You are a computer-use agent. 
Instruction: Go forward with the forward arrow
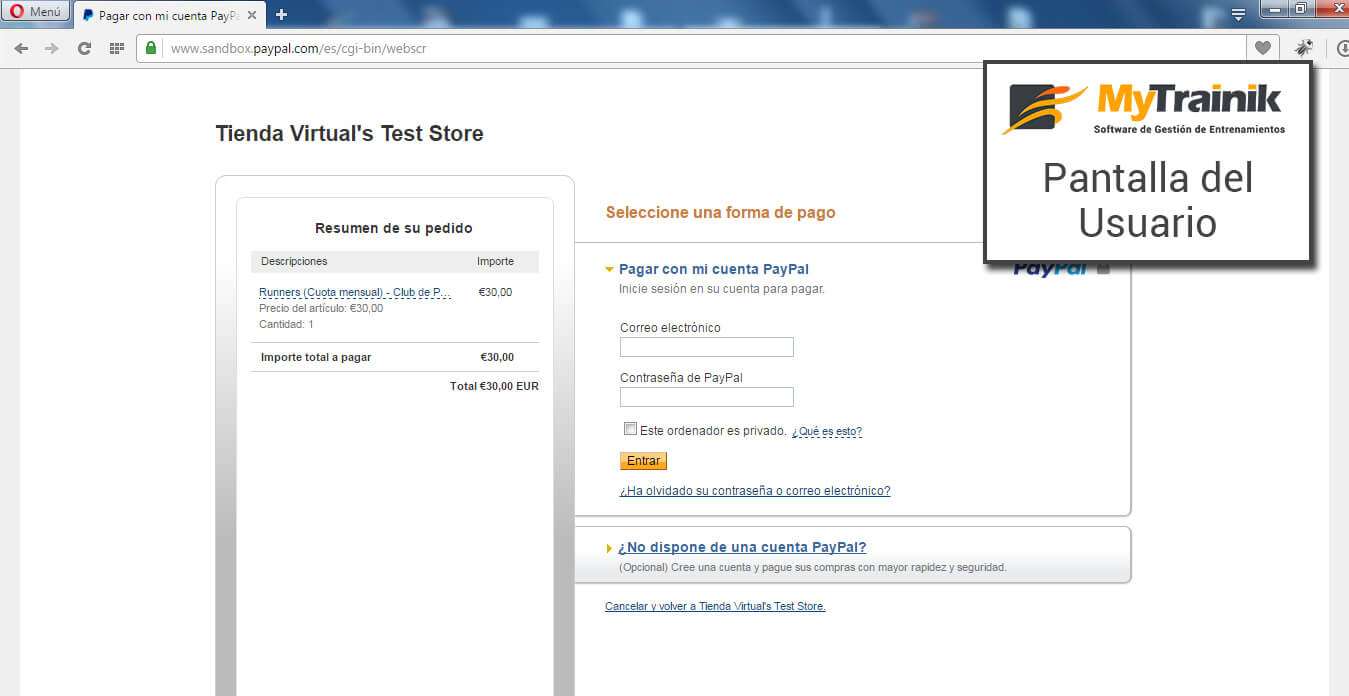point(52,48)
